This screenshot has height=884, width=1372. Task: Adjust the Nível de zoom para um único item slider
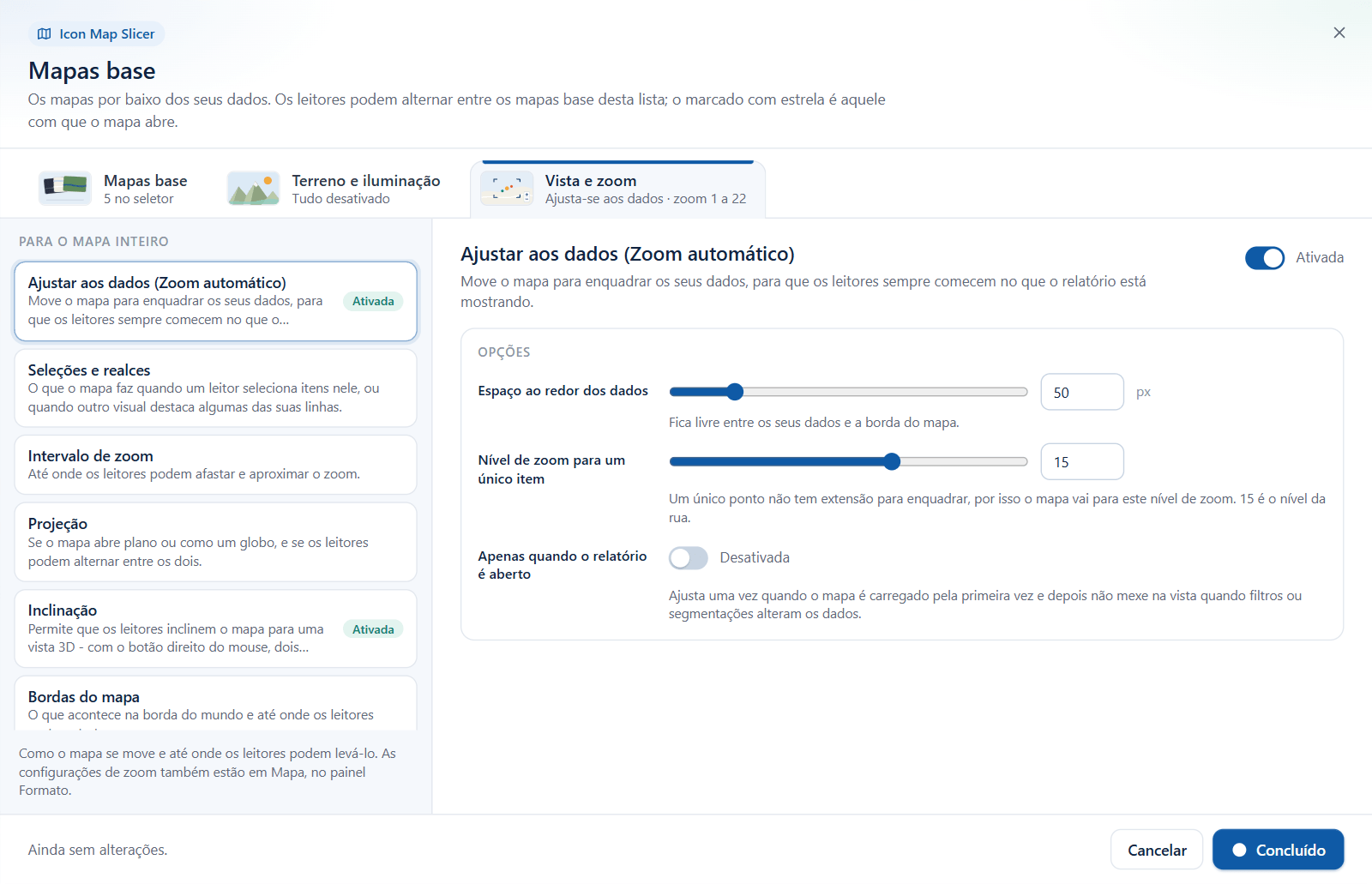coord(848,461)
